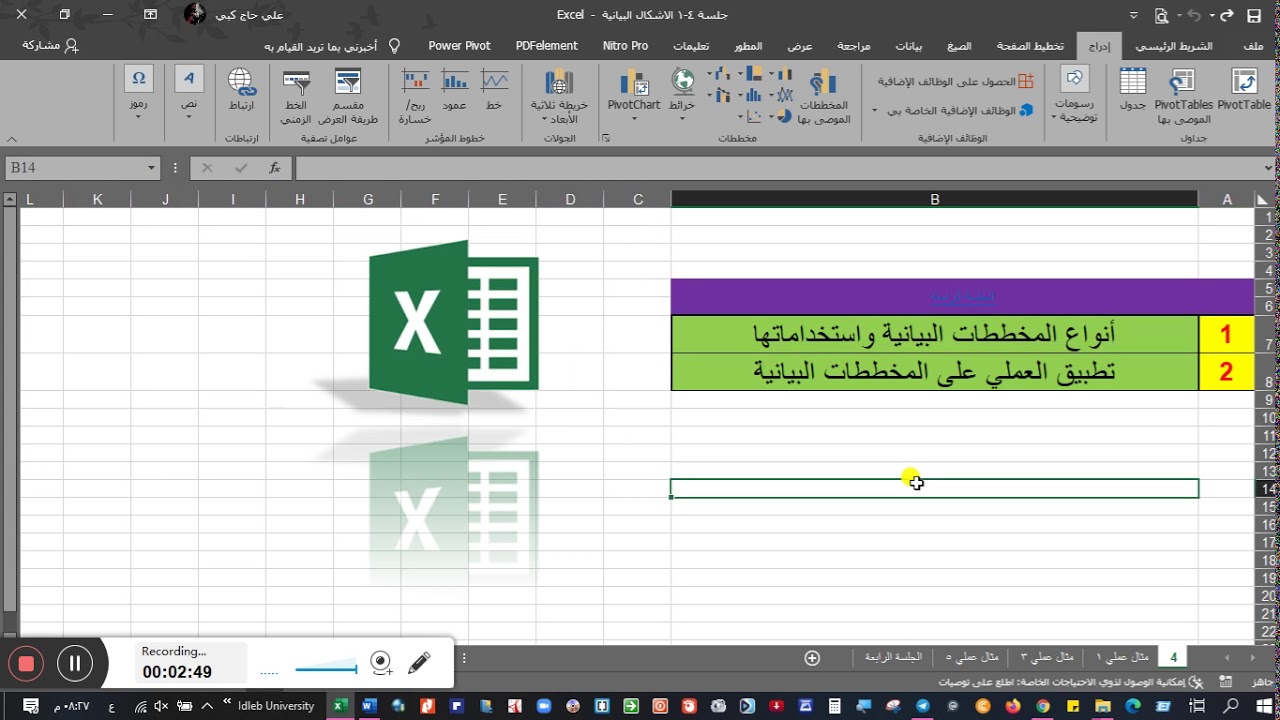This screenshot has width=1280, height=720.
Task: Insert a column or bar chart
Action: coord(779,74)
